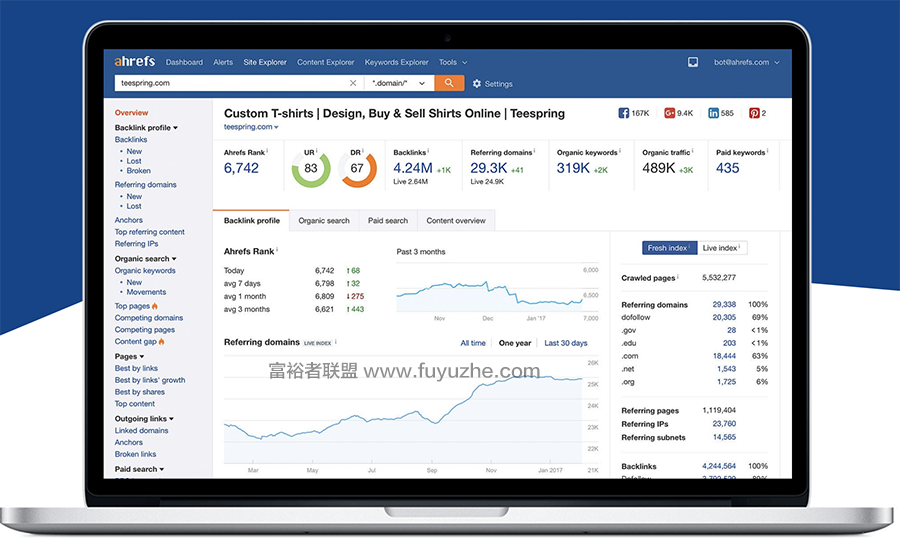Select the Organic search tab

324,220
